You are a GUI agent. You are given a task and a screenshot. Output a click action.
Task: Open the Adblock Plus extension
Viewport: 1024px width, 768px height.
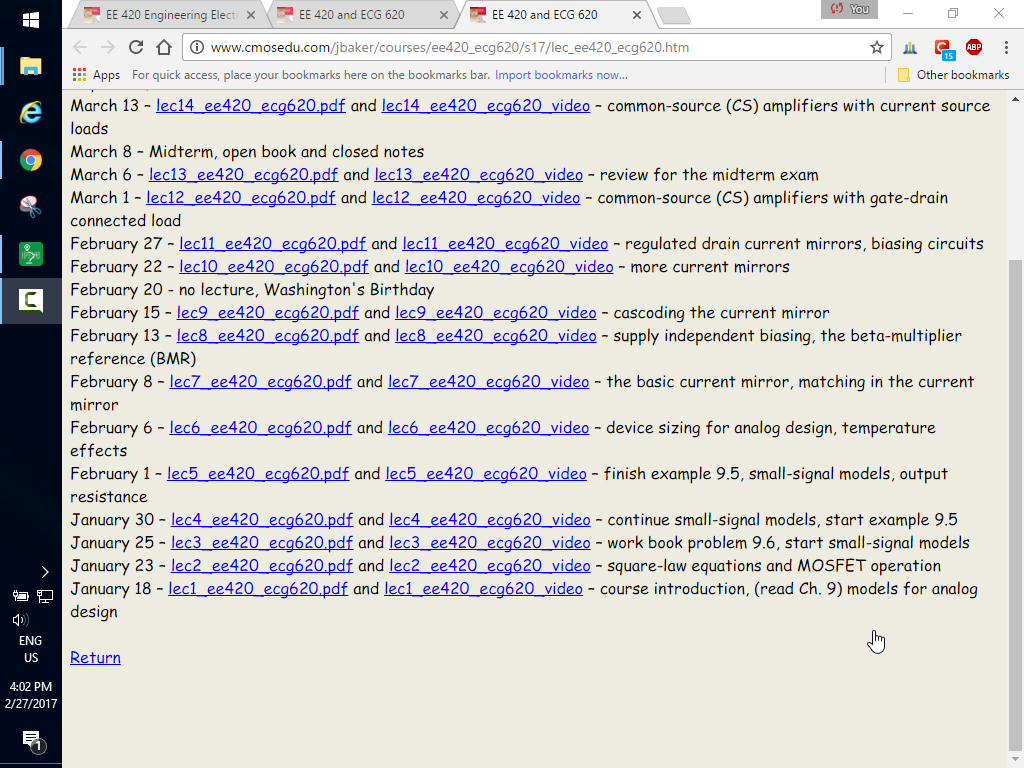coord(974,46)
